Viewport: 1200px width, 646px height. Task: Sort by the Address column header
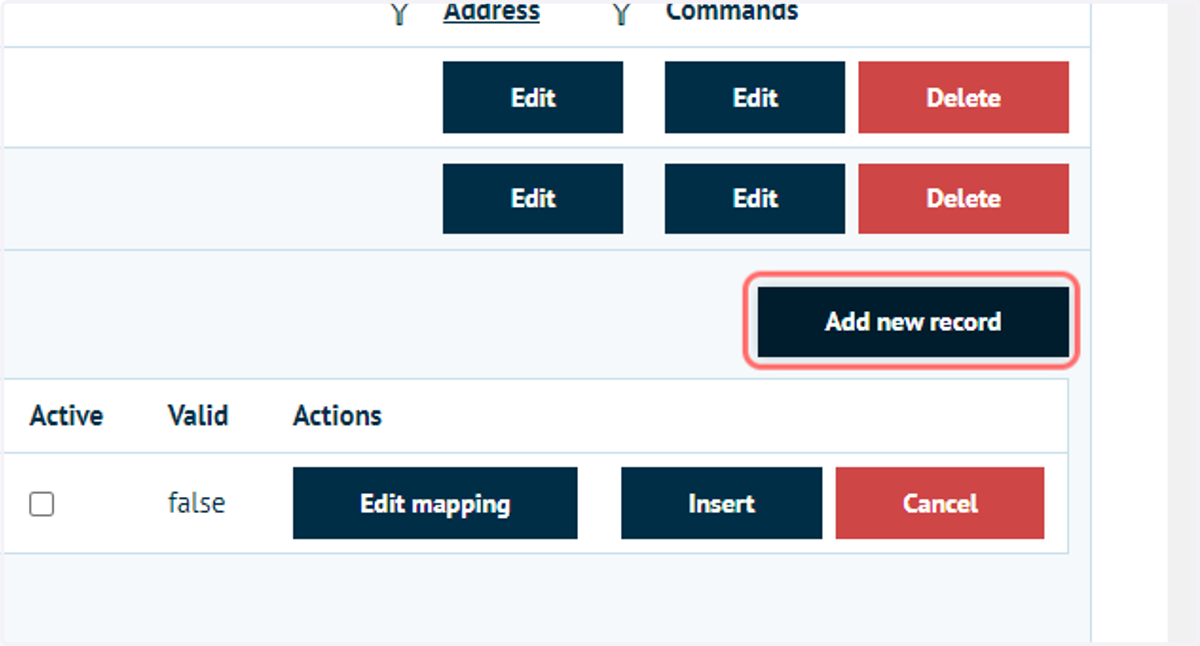[x=492, y=12]
